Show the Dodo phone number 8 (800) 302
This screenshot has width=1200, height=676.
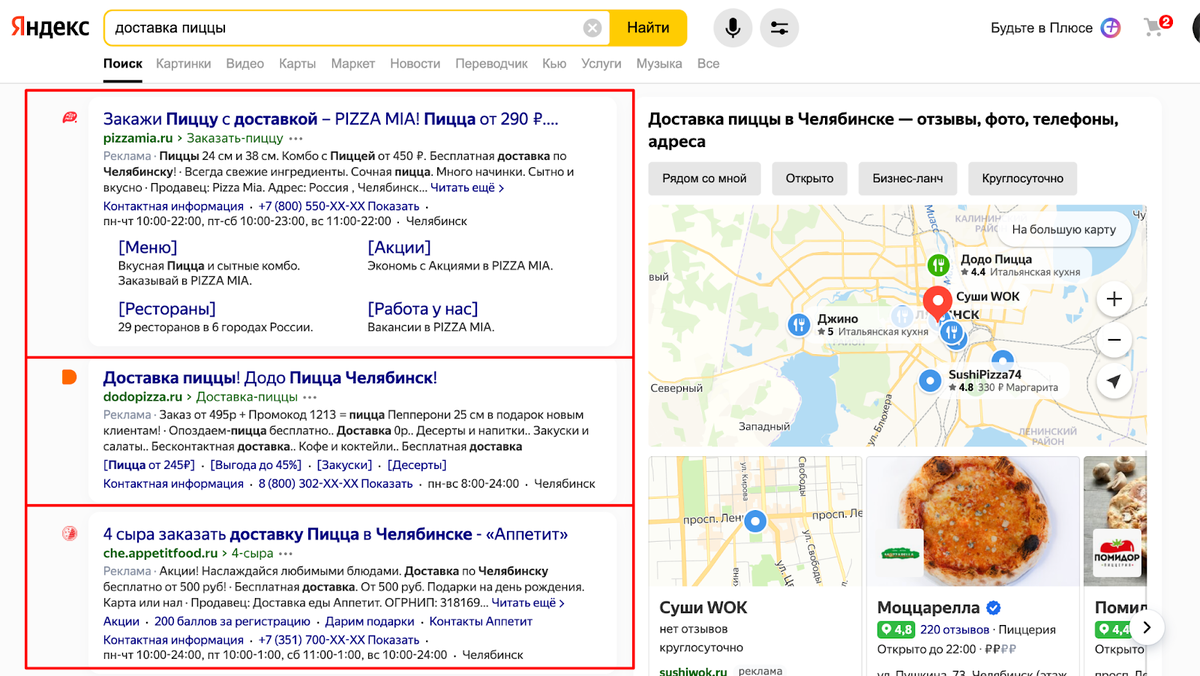(x=335, y=483)
